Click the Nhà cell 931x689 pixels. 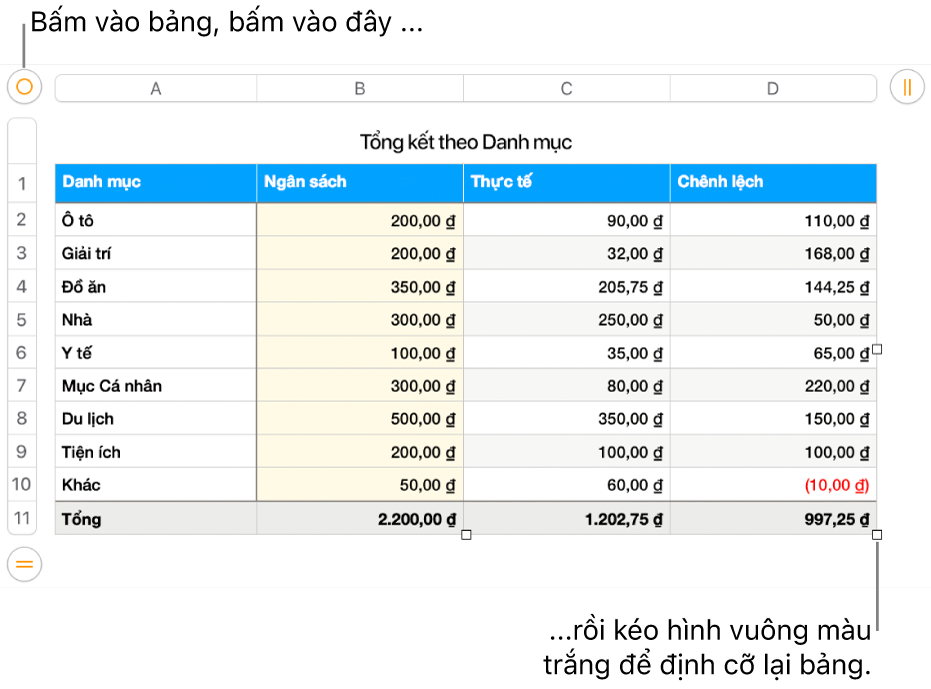[156, 320]
